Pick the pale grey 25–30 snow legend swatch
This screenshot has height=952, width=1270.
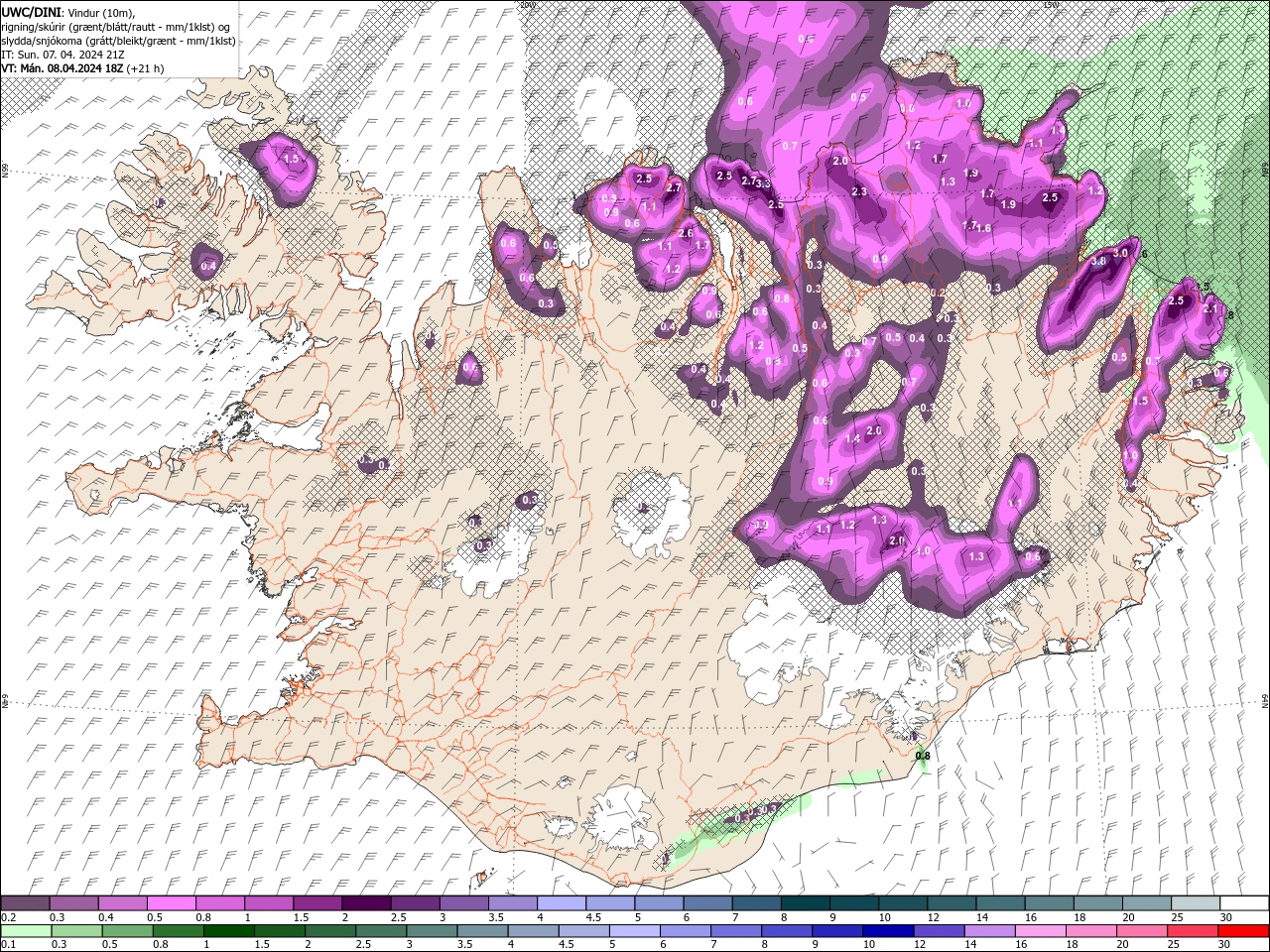(x=1197, y=903)
